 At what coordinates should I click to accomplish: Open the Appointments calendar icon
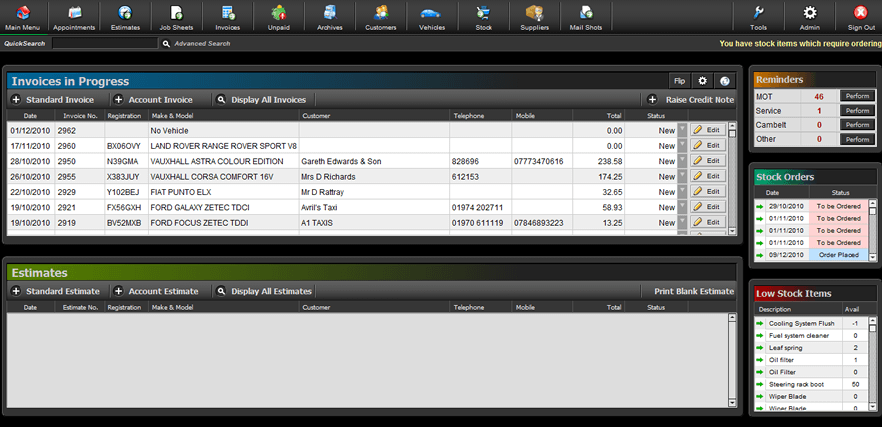pos(74,17)
